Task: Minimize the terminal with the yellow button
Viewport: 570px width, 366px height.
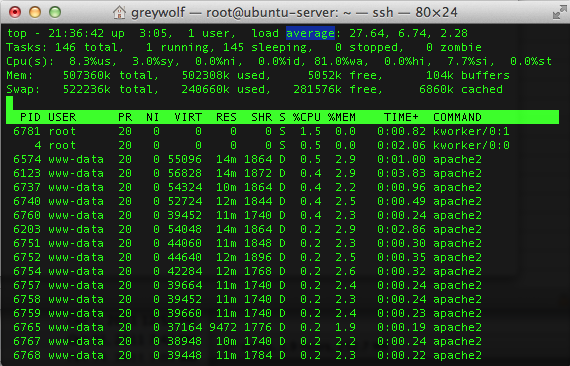Action: [x=35, y=12]
